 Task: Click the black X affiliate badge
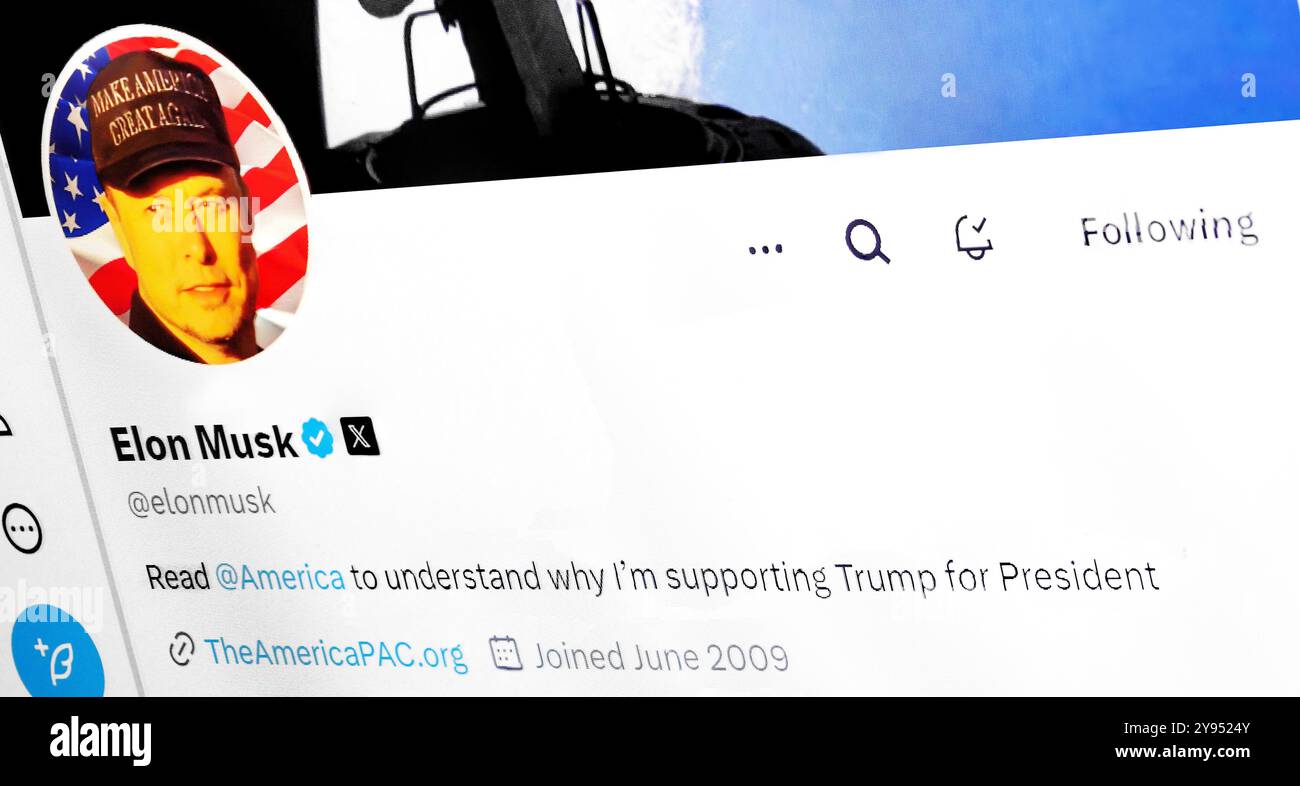click(360, 436)
